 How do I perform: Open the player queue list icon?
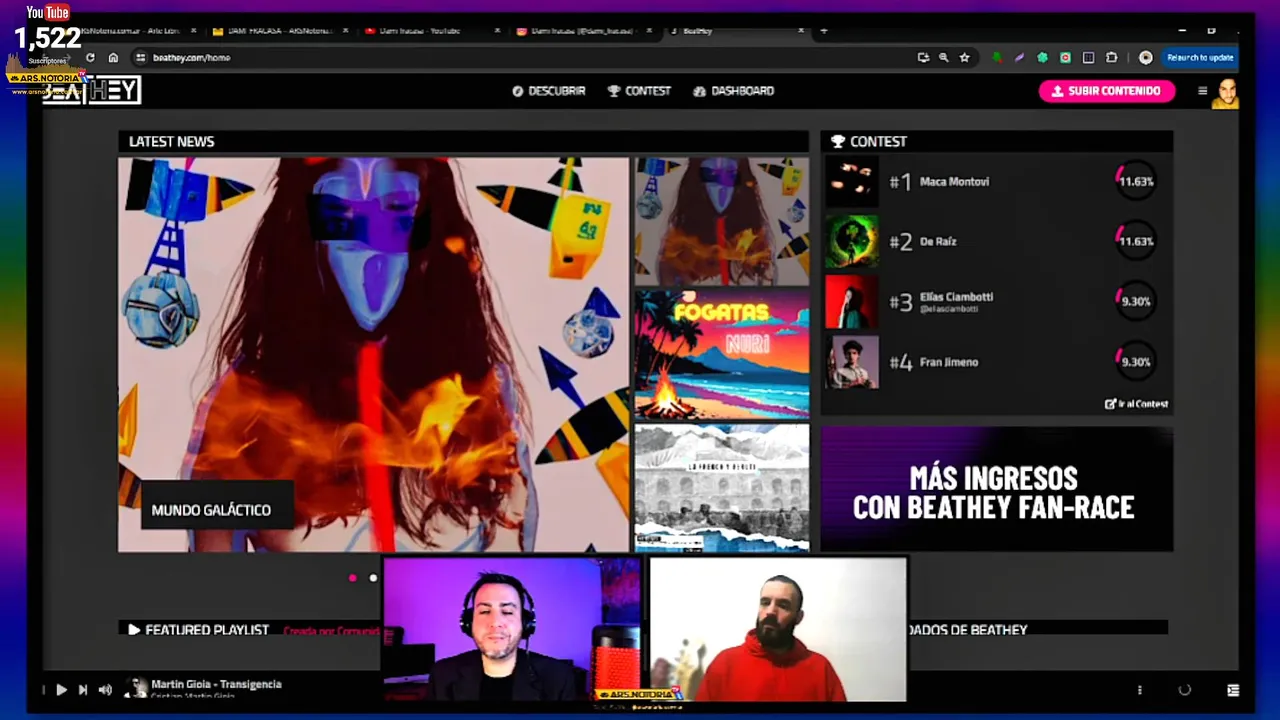click(1233, 690)
